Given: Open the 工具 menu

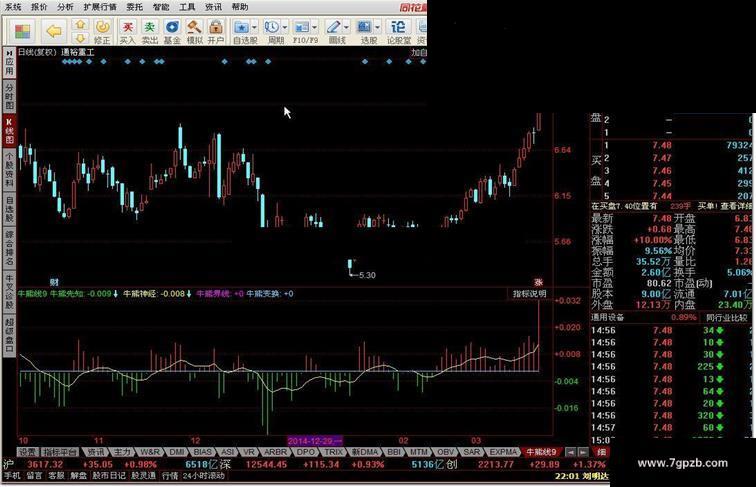Looking at the screenshot, I should point(187,7).
